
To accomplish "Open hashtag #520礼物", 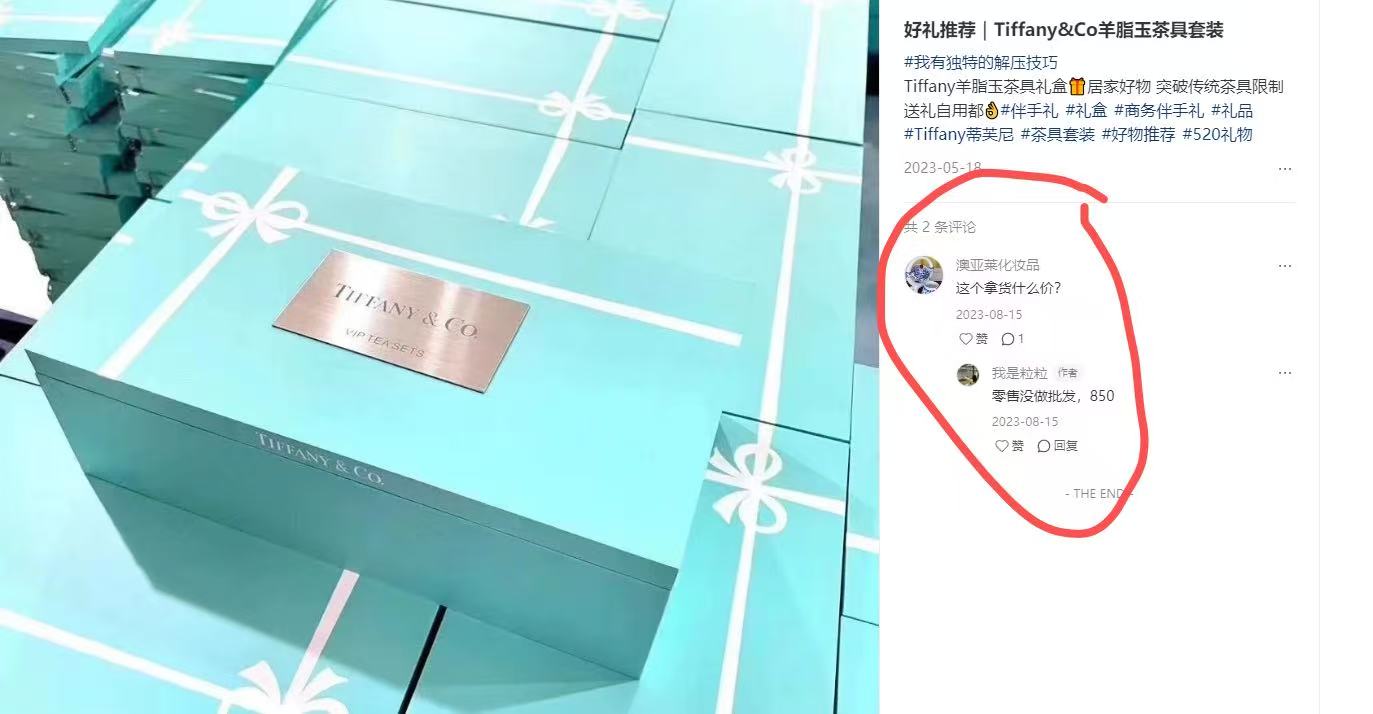I will pos(1217,134).
